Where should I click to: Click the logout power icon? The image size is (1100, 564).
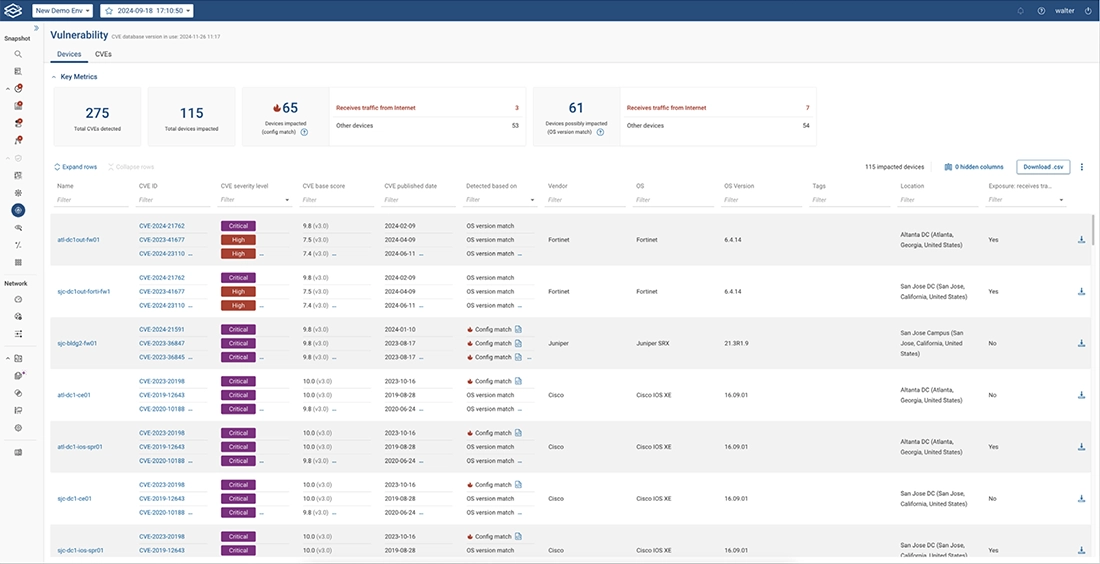pos(1088,11)
